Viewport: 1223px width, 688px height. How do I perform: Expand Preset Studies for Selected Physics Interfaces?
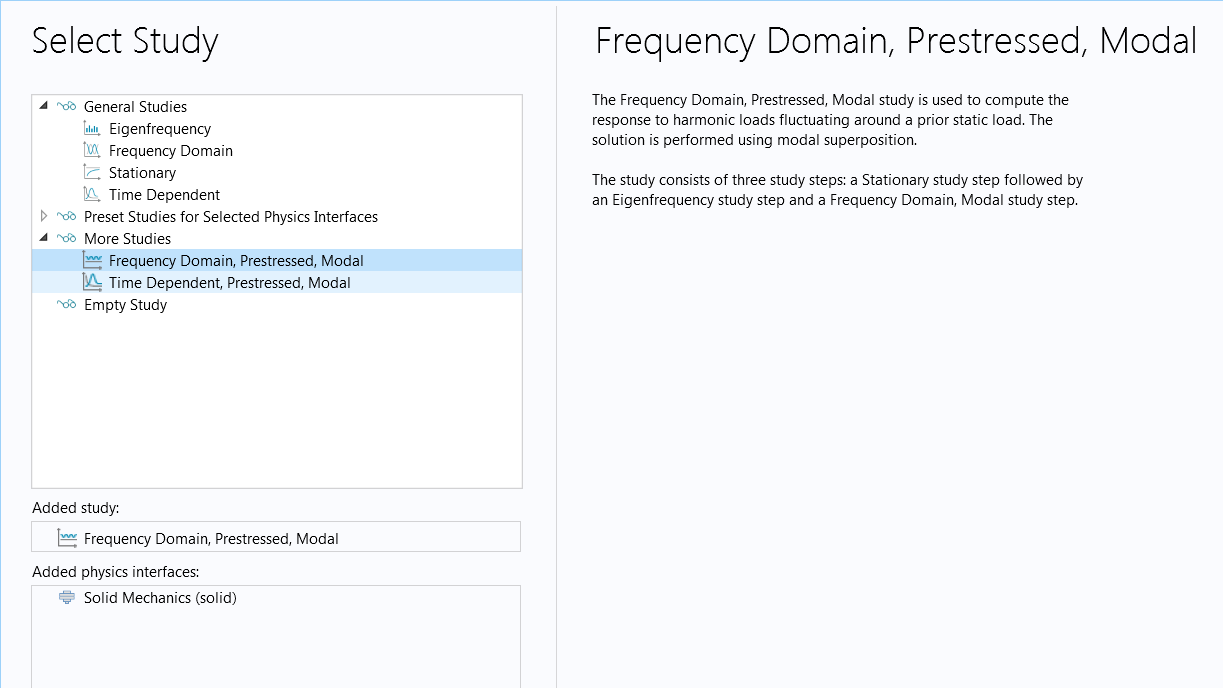[43, 217]
